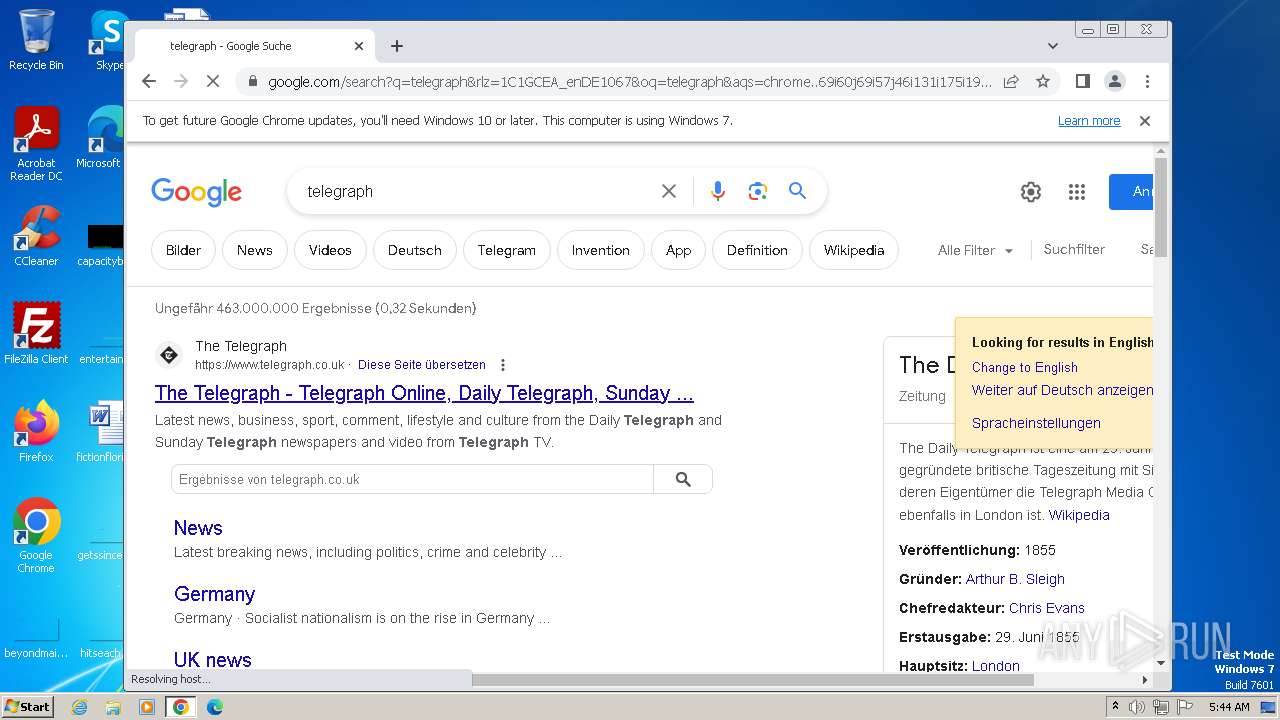
Task: Open Recycle Bin on desktop
Action: [x=36, y=40]
